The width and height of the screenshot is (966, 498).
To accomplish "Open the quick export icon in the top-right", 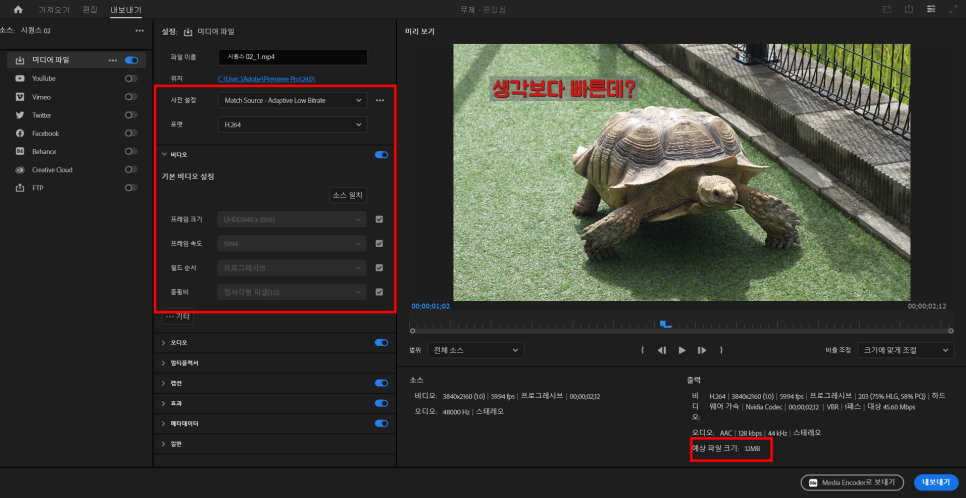I will [909, 9].
